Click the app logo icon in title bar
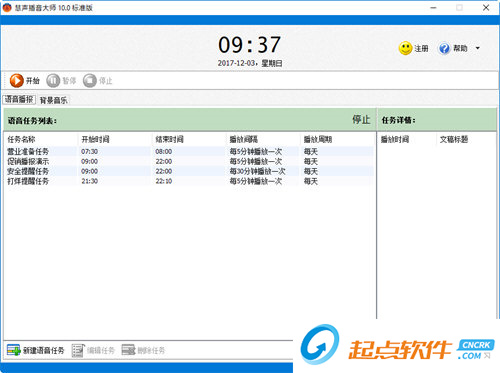Screen dimensions: 500x373 [x=7, y=7]
